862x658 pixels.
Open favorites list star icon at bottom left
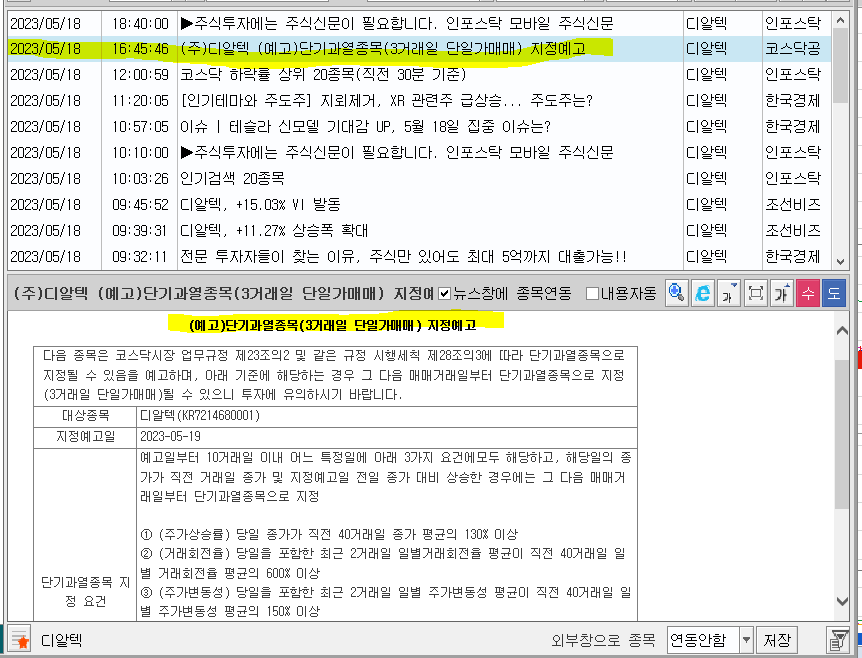point(20,639)
